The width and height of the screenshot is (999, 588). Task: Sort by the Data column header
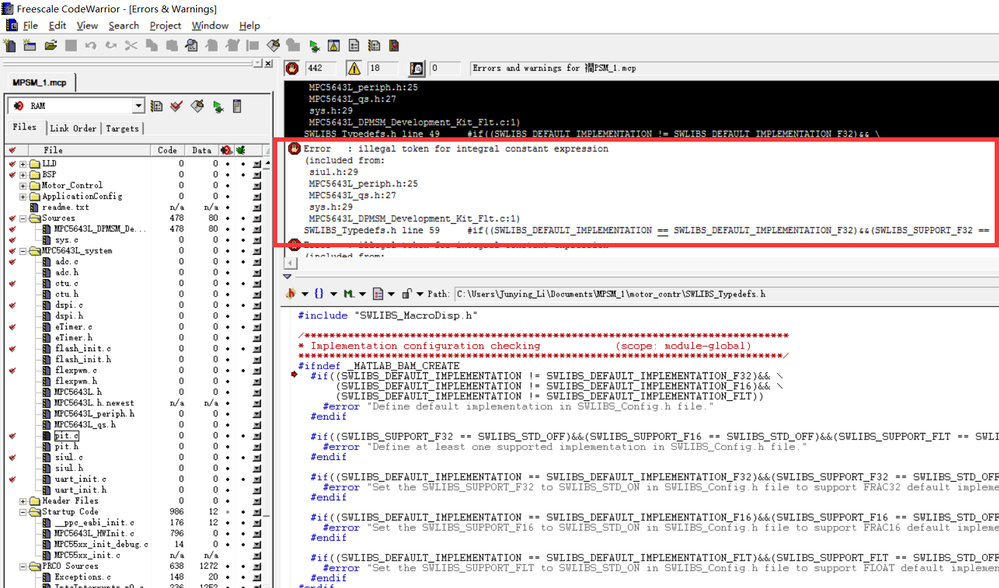[x=202, y=150]
